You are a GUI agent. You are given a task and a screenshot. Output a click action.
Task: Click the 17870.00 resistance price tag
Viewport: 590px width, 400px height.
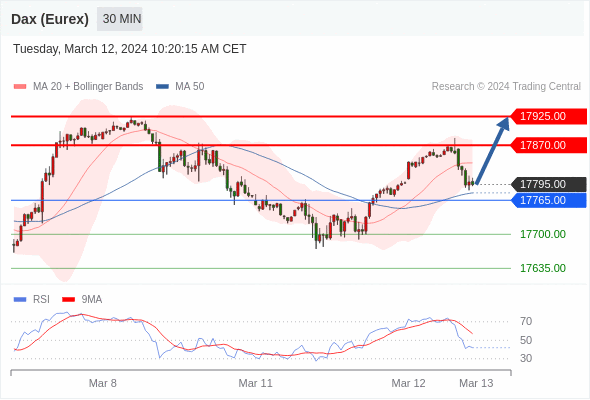pyautogui.click(x=548, y=145)
